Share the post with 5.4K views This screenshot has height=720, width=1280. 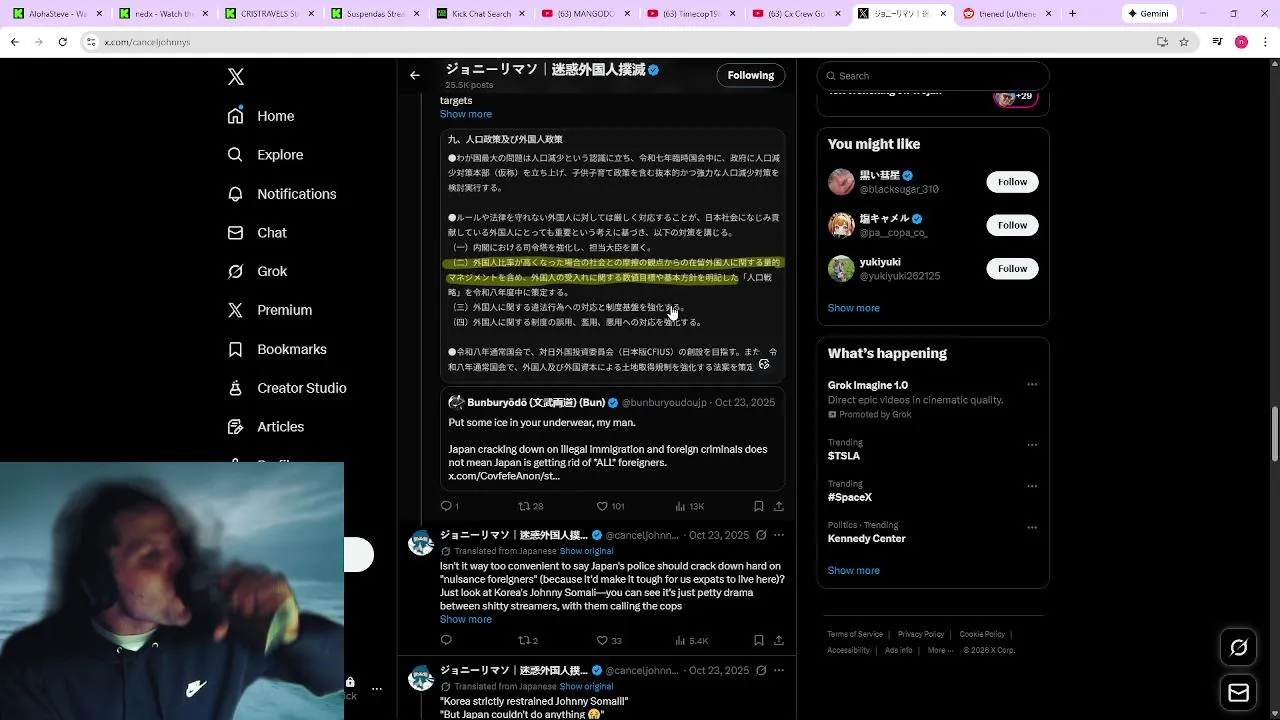(x=779, y=640)
